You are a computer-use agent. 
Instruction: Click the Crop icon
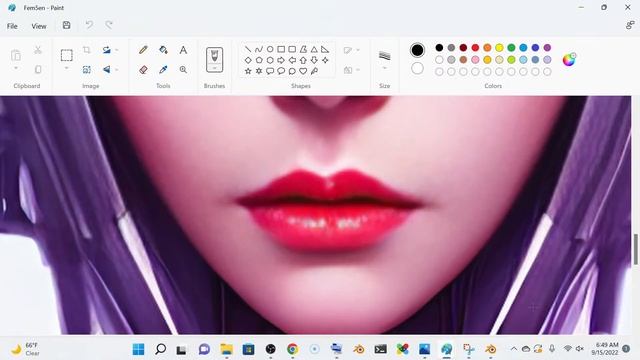pos(87,50)
